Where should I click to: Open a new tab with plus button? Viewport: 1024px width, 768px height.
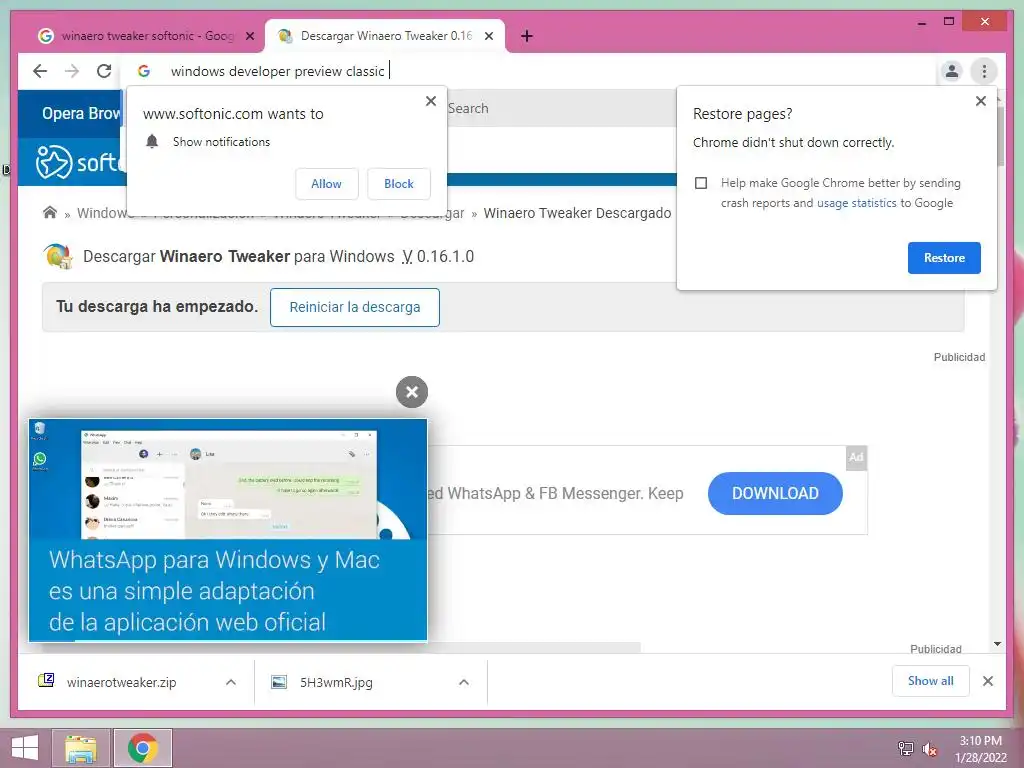(x=526, y=37)
